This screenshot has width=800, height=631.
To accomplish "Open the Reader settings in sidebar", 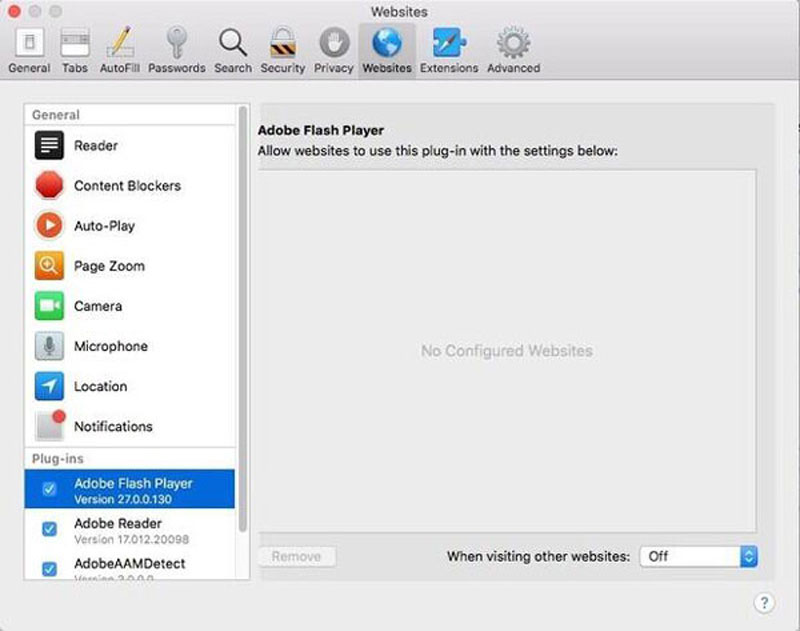I will (x=95, y=146).
